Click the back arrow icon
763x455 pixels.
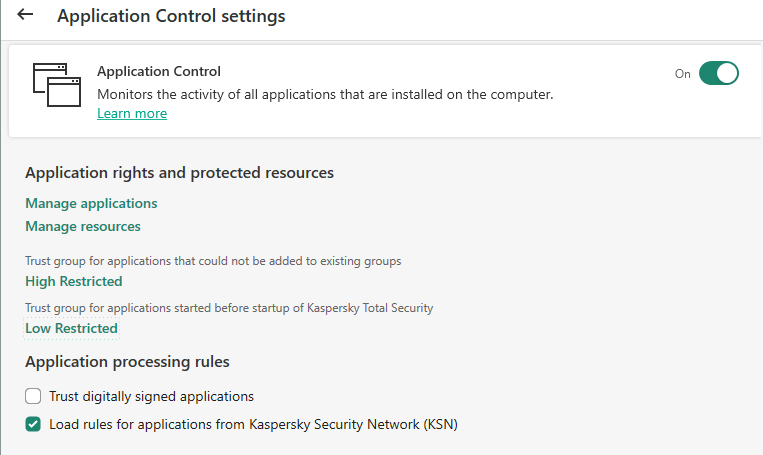tap(25, 15)
